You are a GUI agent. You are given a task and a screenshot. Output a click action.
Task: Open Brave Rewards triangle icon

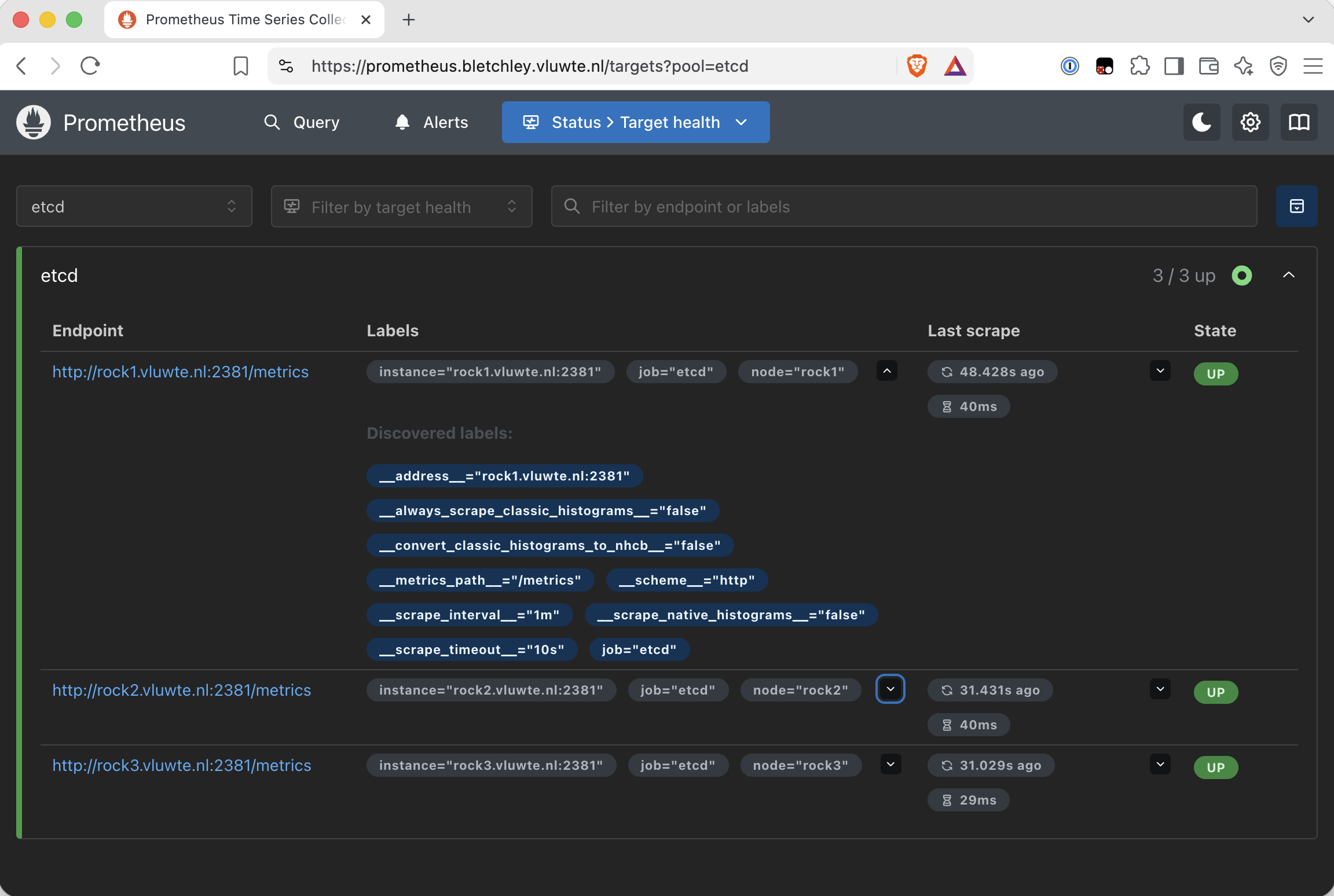pyautogui.click(x=955, y=66)
